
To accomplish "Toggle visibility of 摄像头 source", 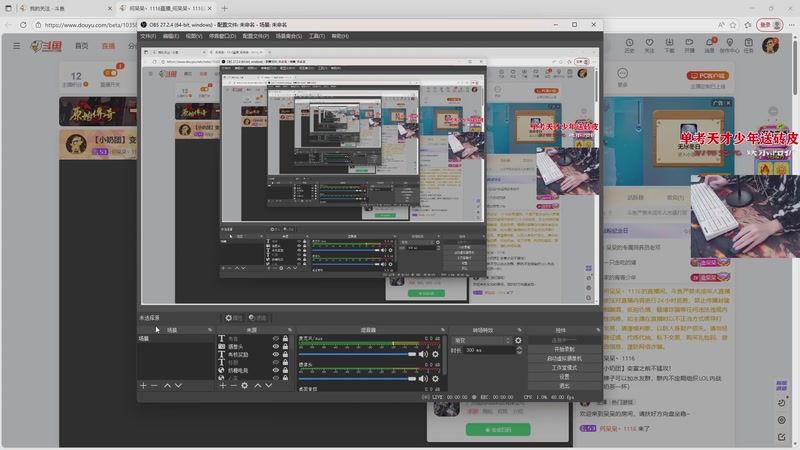I will pos(276,346).
